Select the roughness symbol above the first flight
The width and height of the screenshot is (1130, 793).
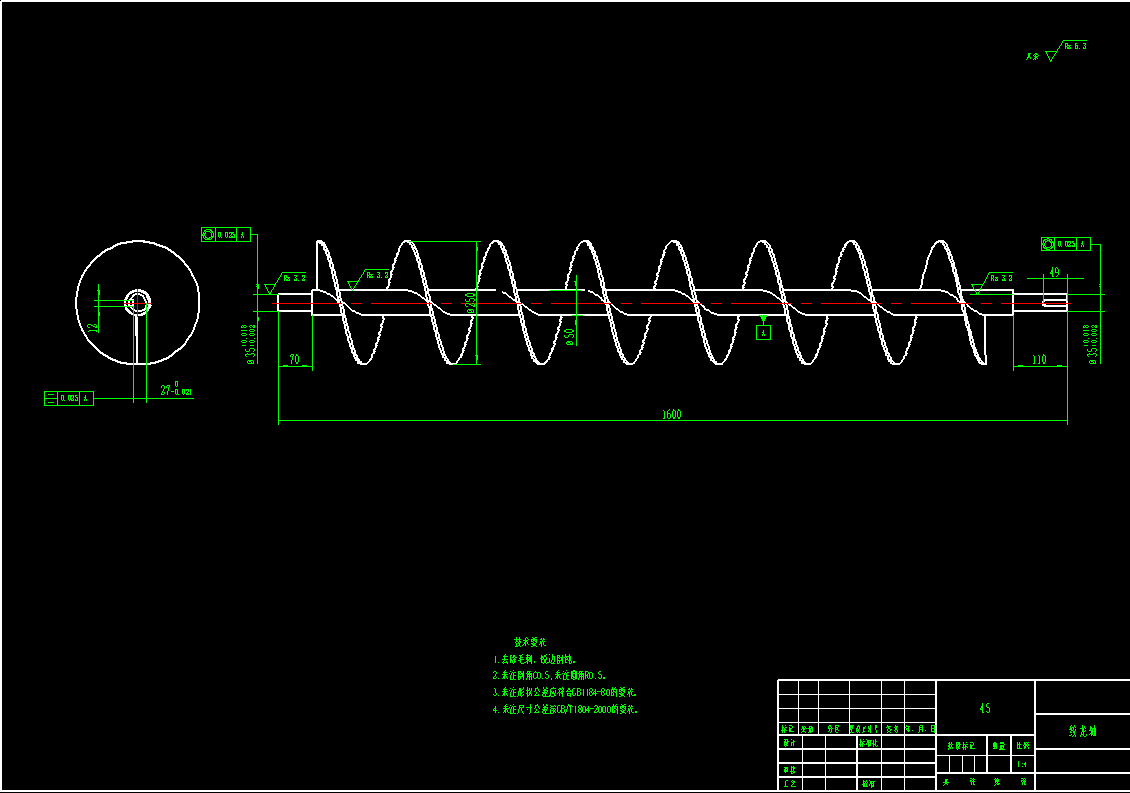pyautogui.click(x=368, y=280)
